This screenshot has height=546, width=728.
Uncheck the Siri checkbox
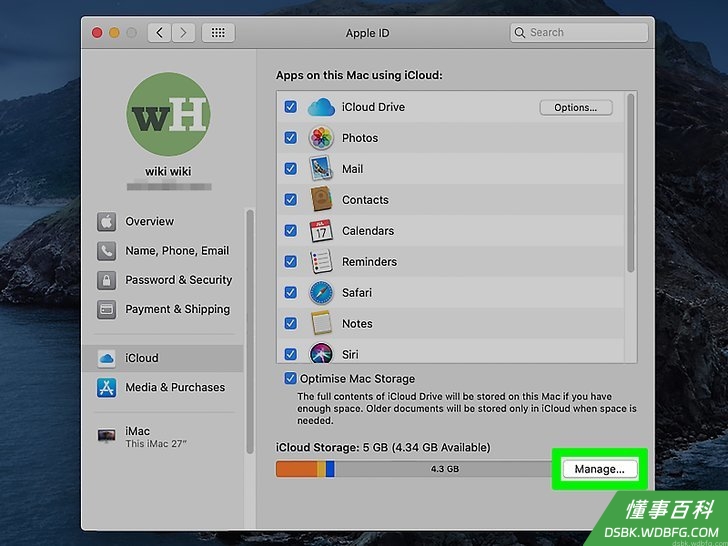pos(291,354)
